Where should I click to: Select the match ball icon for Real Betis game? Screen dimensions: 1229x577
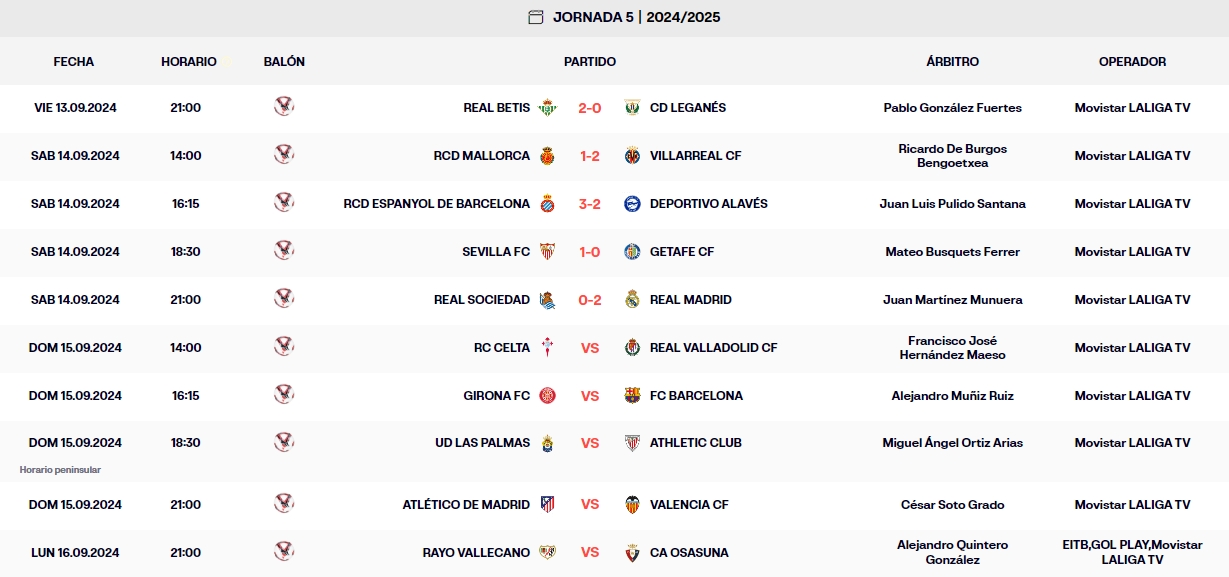[284, 108]
